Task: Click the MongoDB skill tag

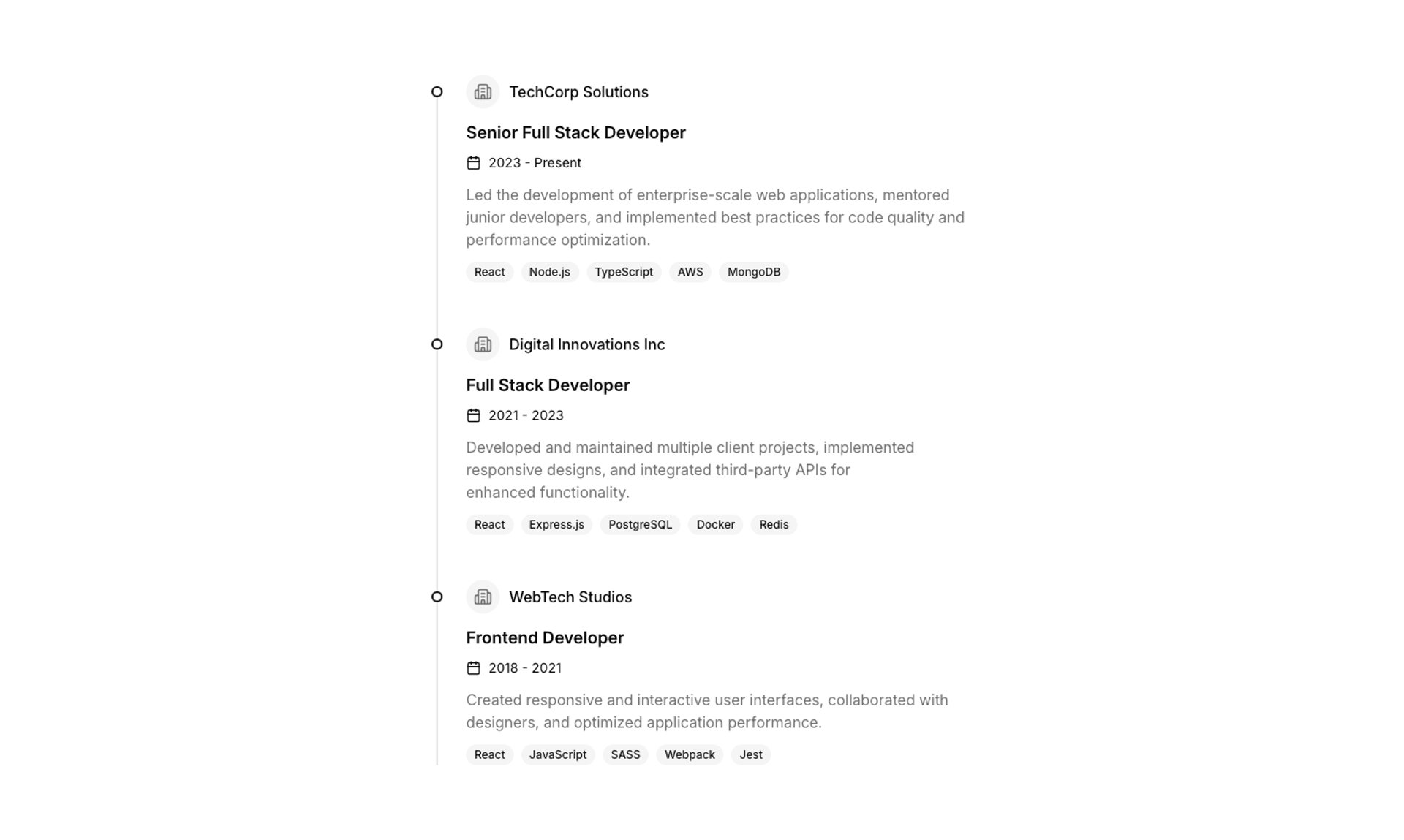Action: tap(754, 272)
